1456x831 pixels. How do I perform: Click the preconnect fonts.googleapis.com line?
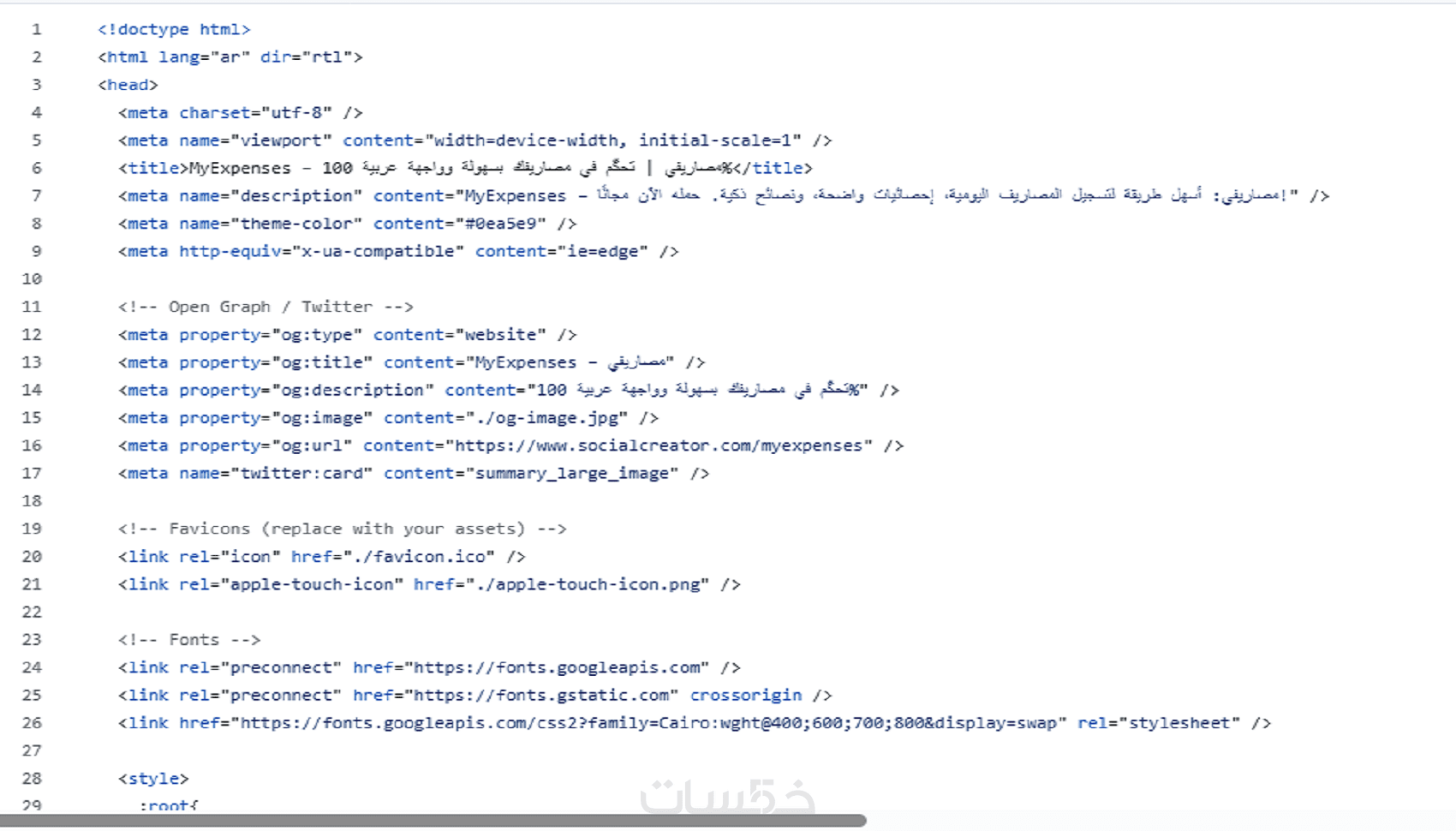click(x=429, y=667)
